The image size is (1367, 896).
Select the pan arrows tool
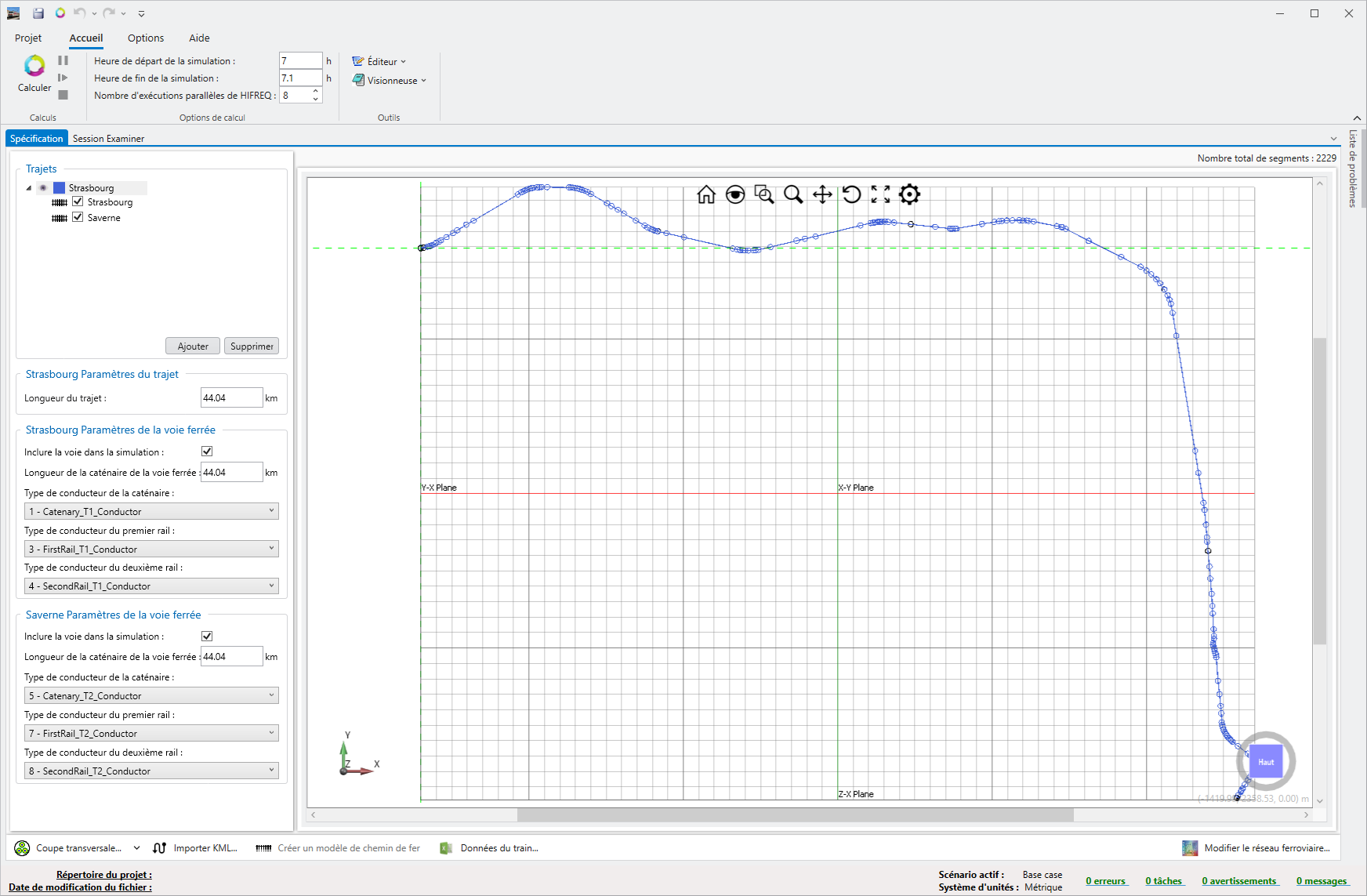tap(822, 194)
